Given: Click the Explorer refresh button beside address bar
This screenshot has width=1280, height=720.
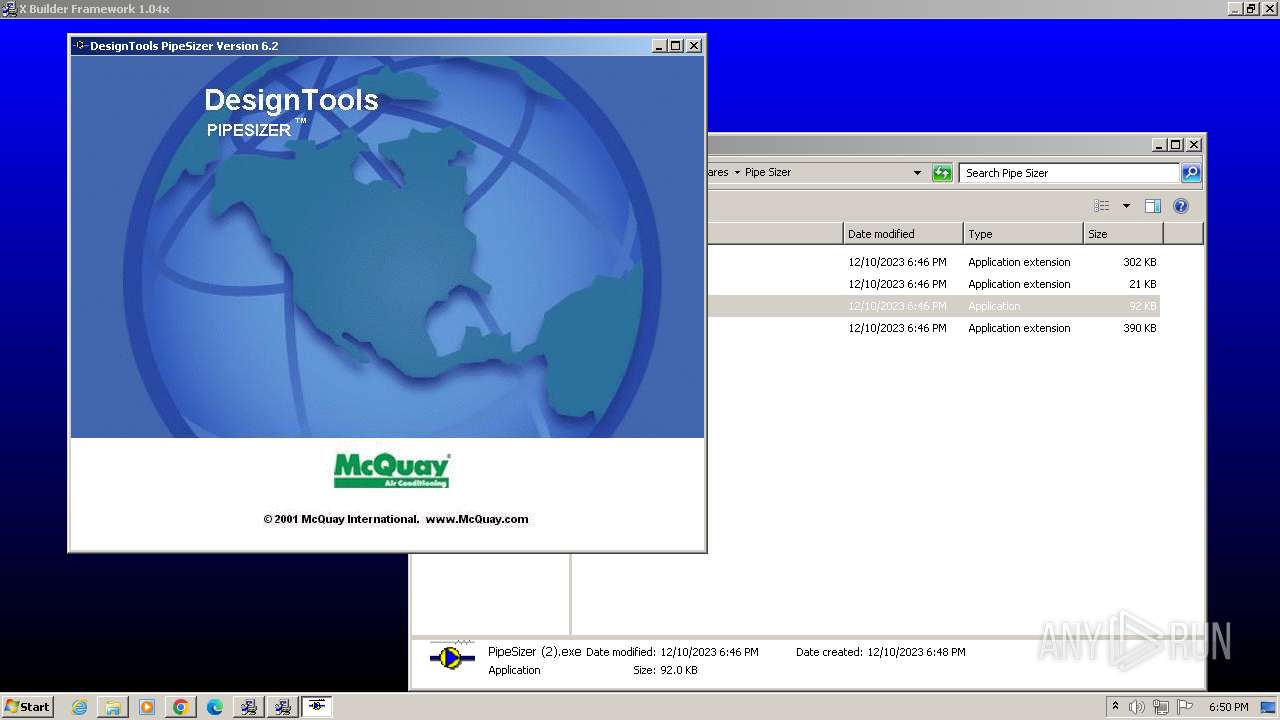Looking at the screenshot, I should pyautogui.click(x=942, y=173).
